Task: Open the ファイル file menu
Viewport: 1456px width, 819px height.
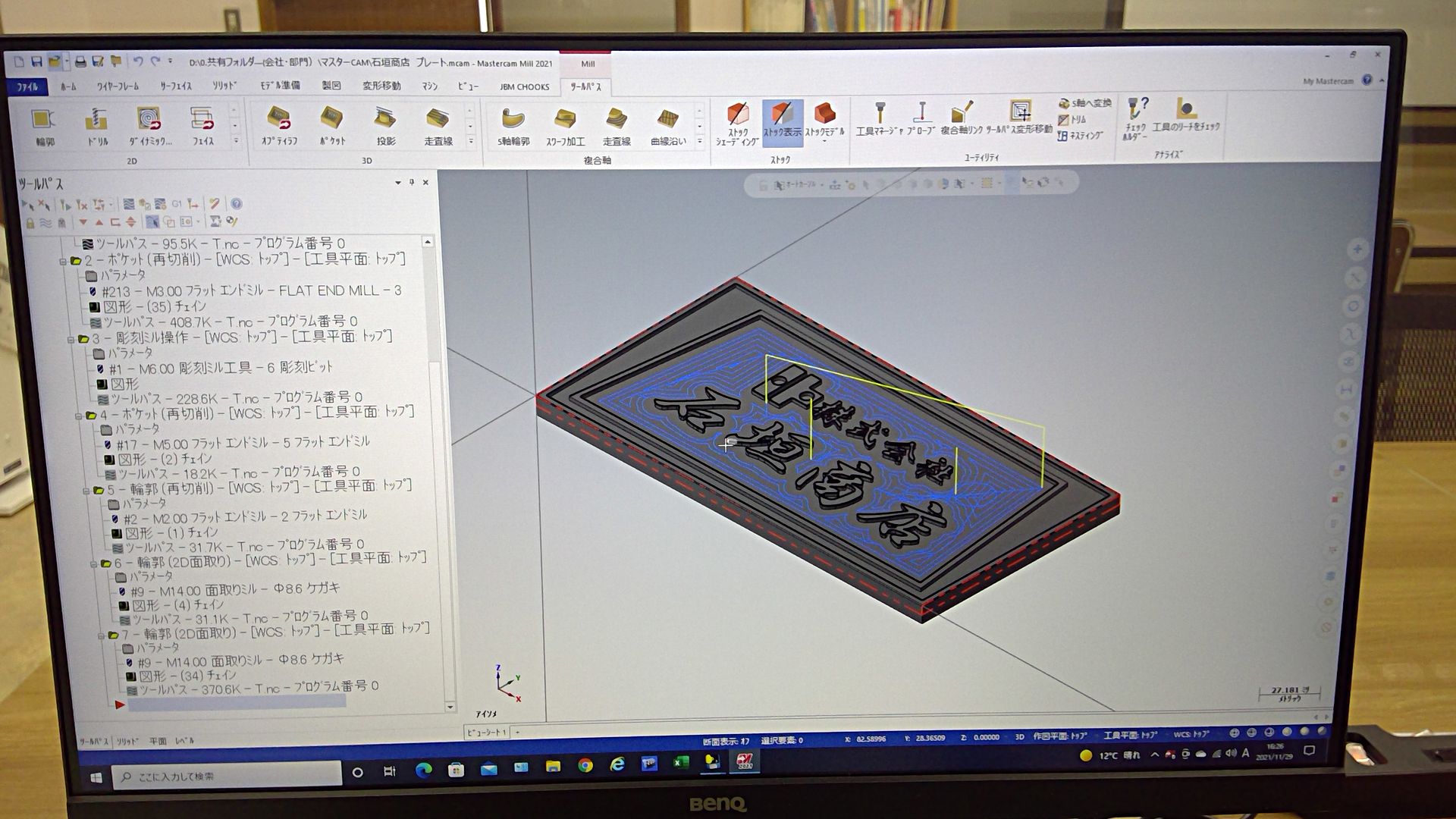Action: click(27, 87)
